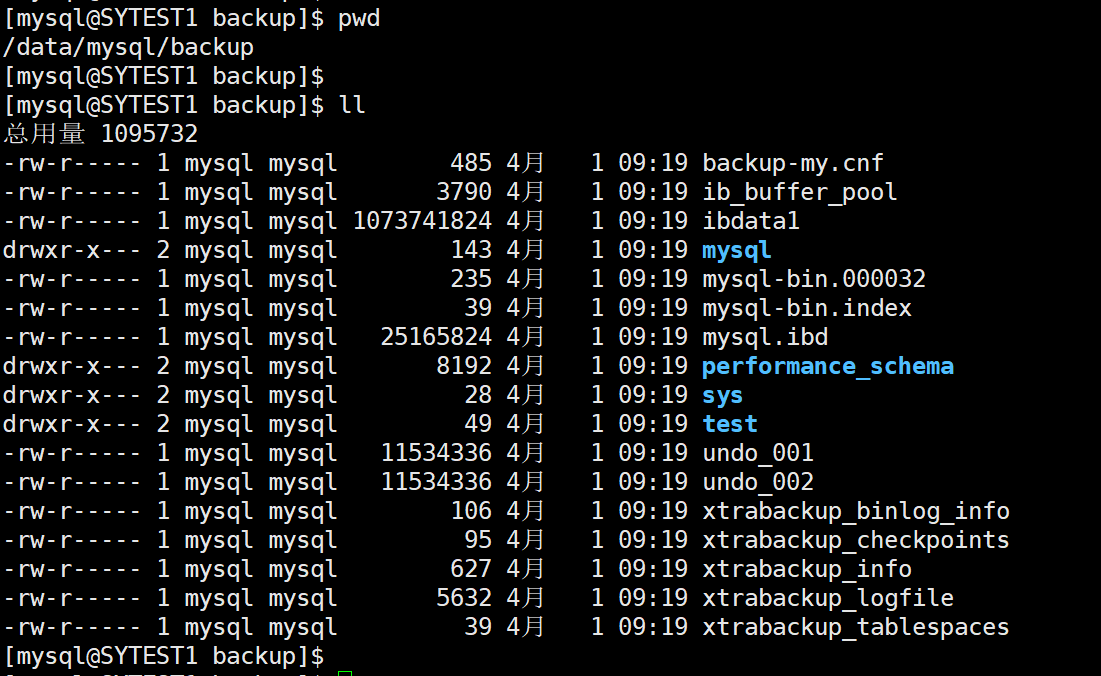Image resolution: width=1101 pixels, height=676 pixels.
Task: Click the sys directory name
Action: pos(723,395)
